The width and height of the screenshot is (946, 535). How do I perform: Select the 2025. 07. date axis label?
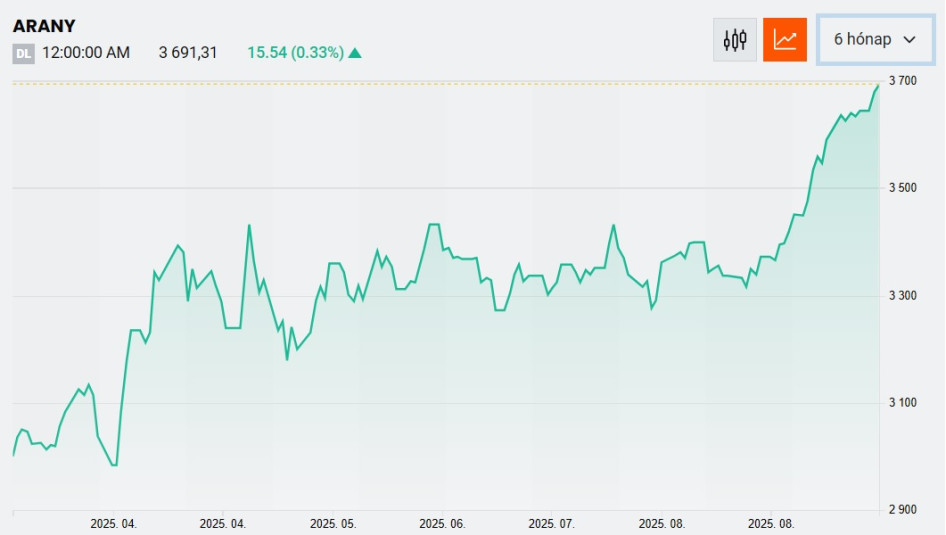tap(551, 524)
